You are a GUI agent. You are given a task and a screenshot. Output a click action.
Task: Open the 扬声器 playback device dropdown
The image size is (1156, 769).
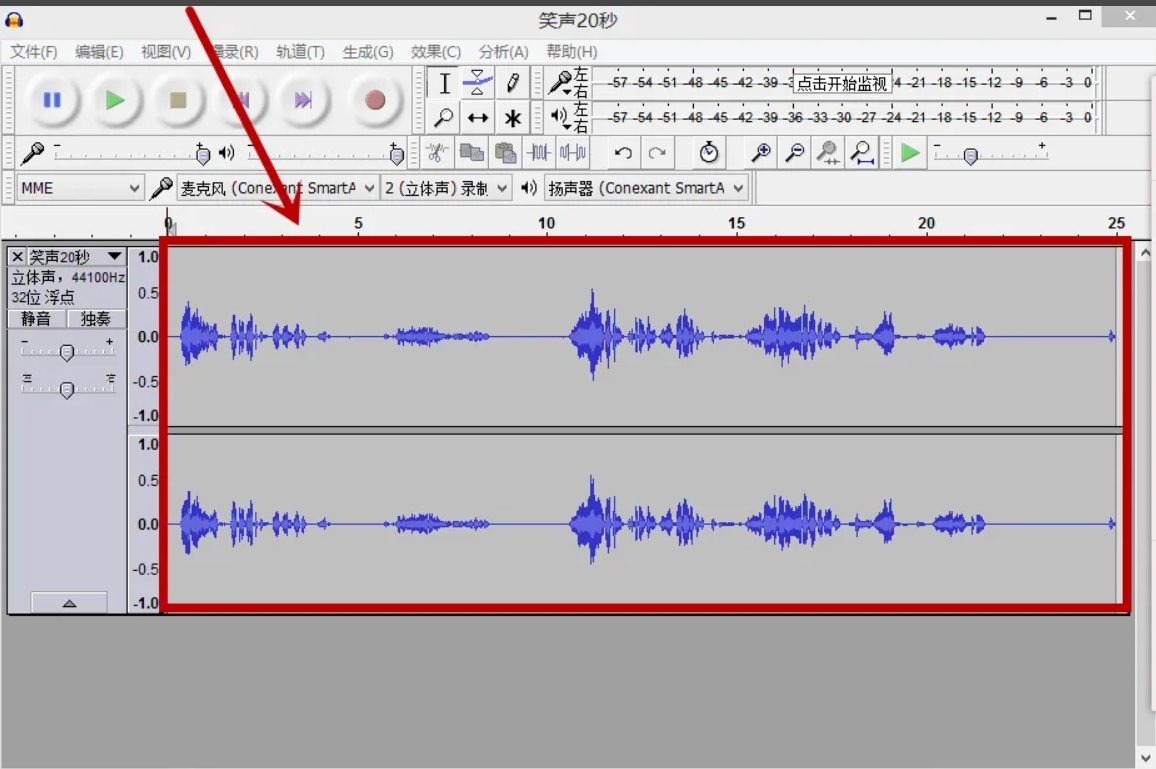click(646, 188)
